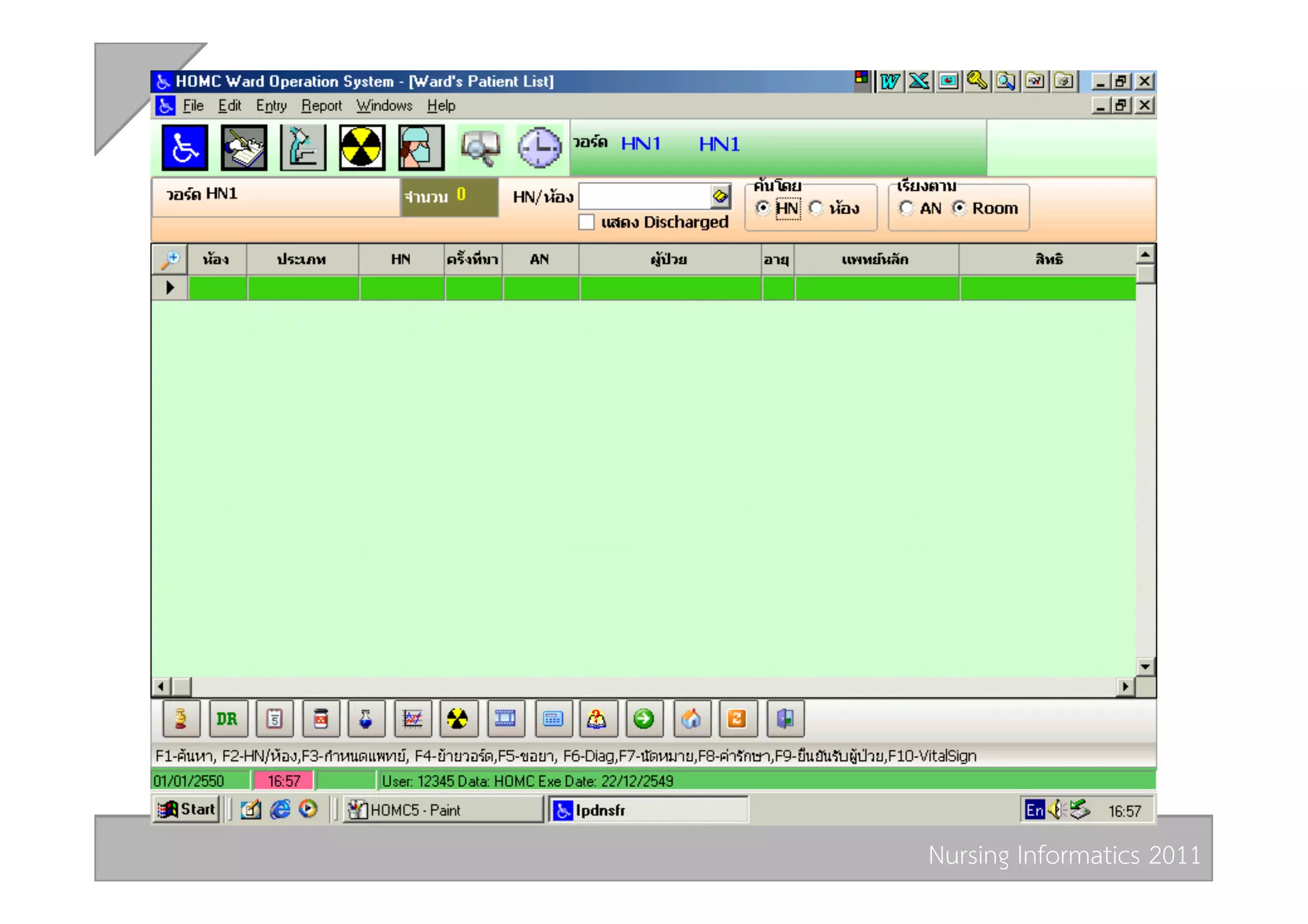Click the green DR button in bottom toolbar

[227, 719]
